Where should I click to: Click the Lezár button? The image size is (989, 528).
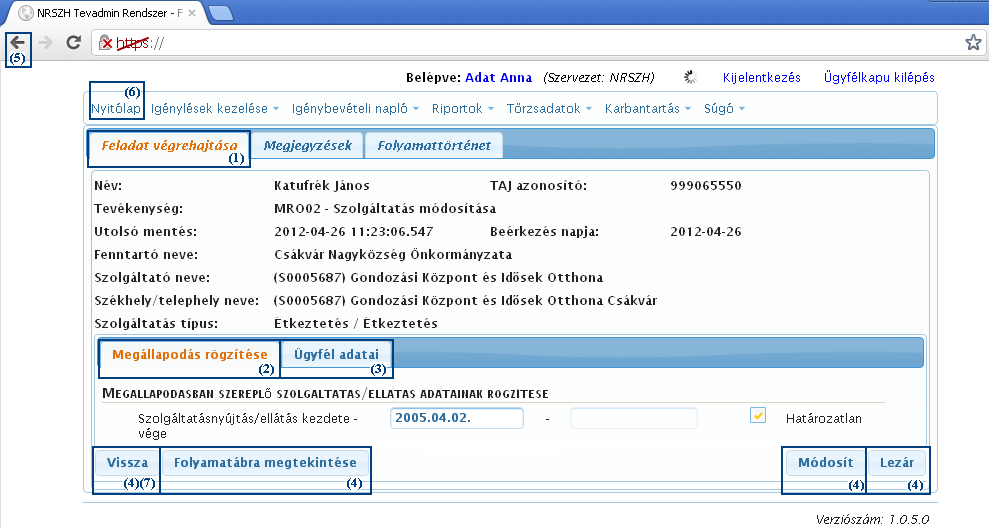tap(897, 463)
